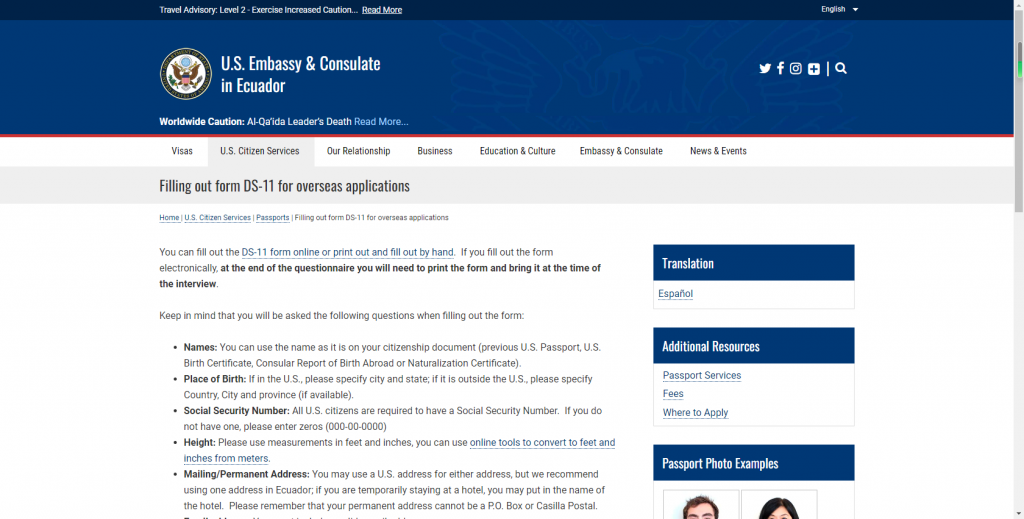The width and height of the screenshot is (1024, 519).
Task: Click the man's passport photo example
Action: [x=701, y=505]
